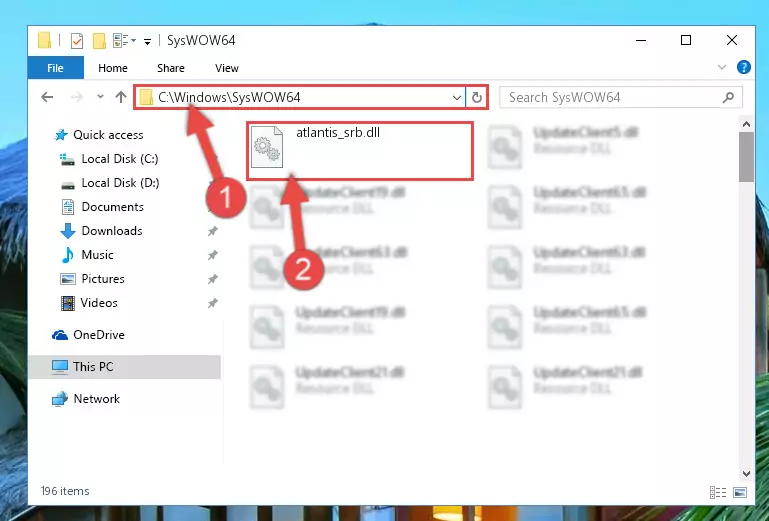769x521 pixels.
Task: Refresh the SysWOW64 folder view
Action: click(477, 98)
